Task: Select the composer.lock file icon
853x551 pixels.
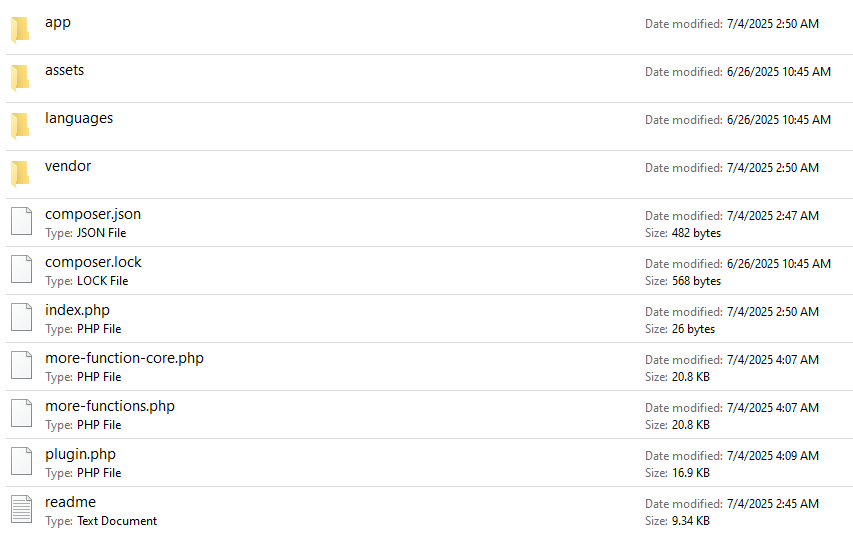Action: point(21,269)
